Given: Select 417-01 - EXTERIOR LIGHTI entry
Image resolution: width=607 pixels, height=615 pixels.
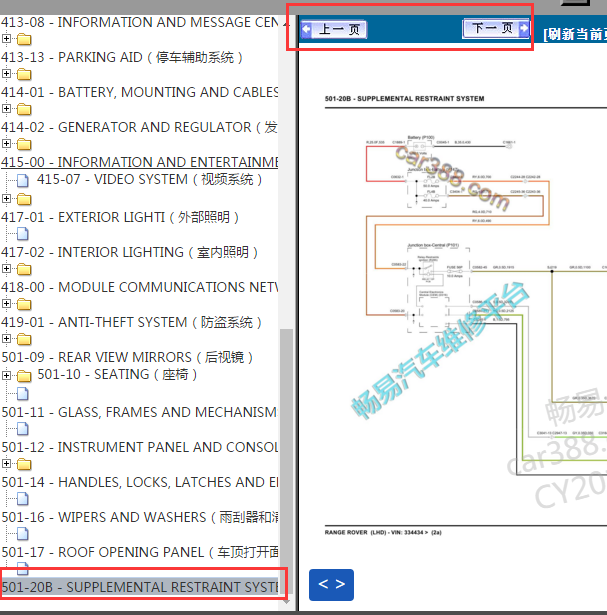Looking at the screenshot, I should 120,217.
